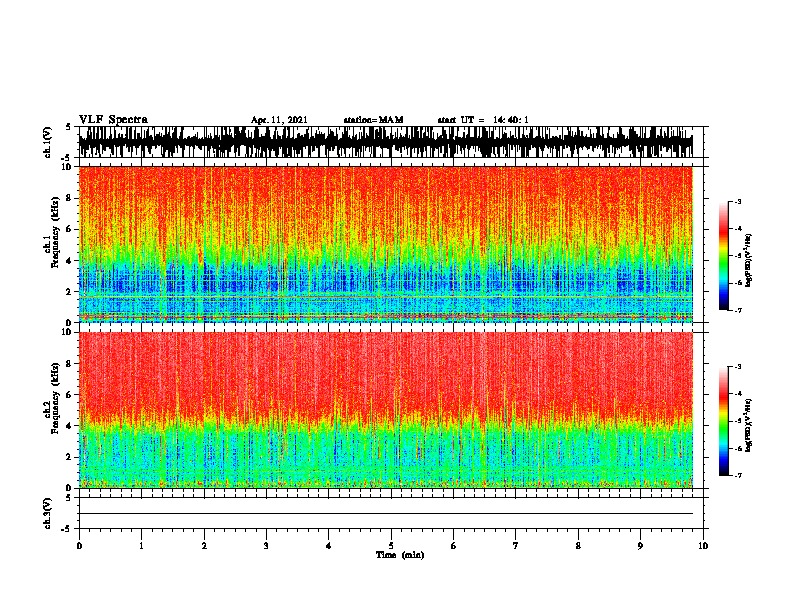Click time axis tick label '1'

[142, 546]
